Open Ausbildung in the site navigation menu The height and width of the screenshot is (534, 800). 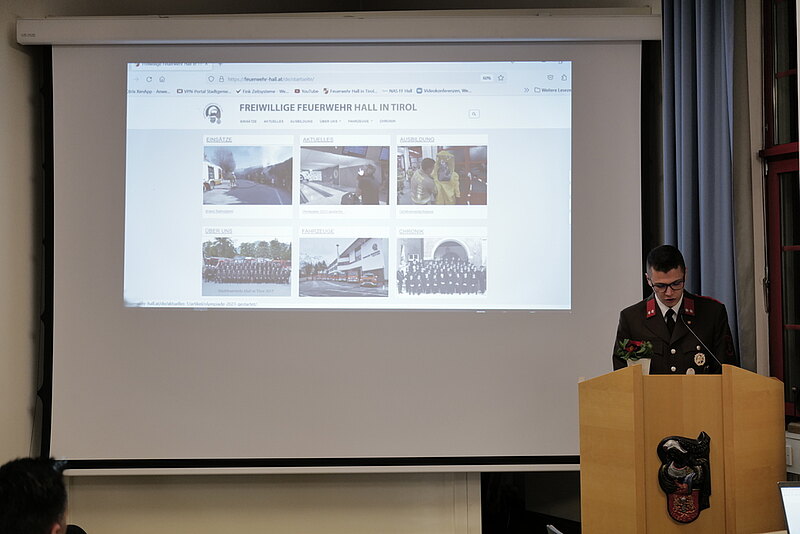[x=302, y=121]
